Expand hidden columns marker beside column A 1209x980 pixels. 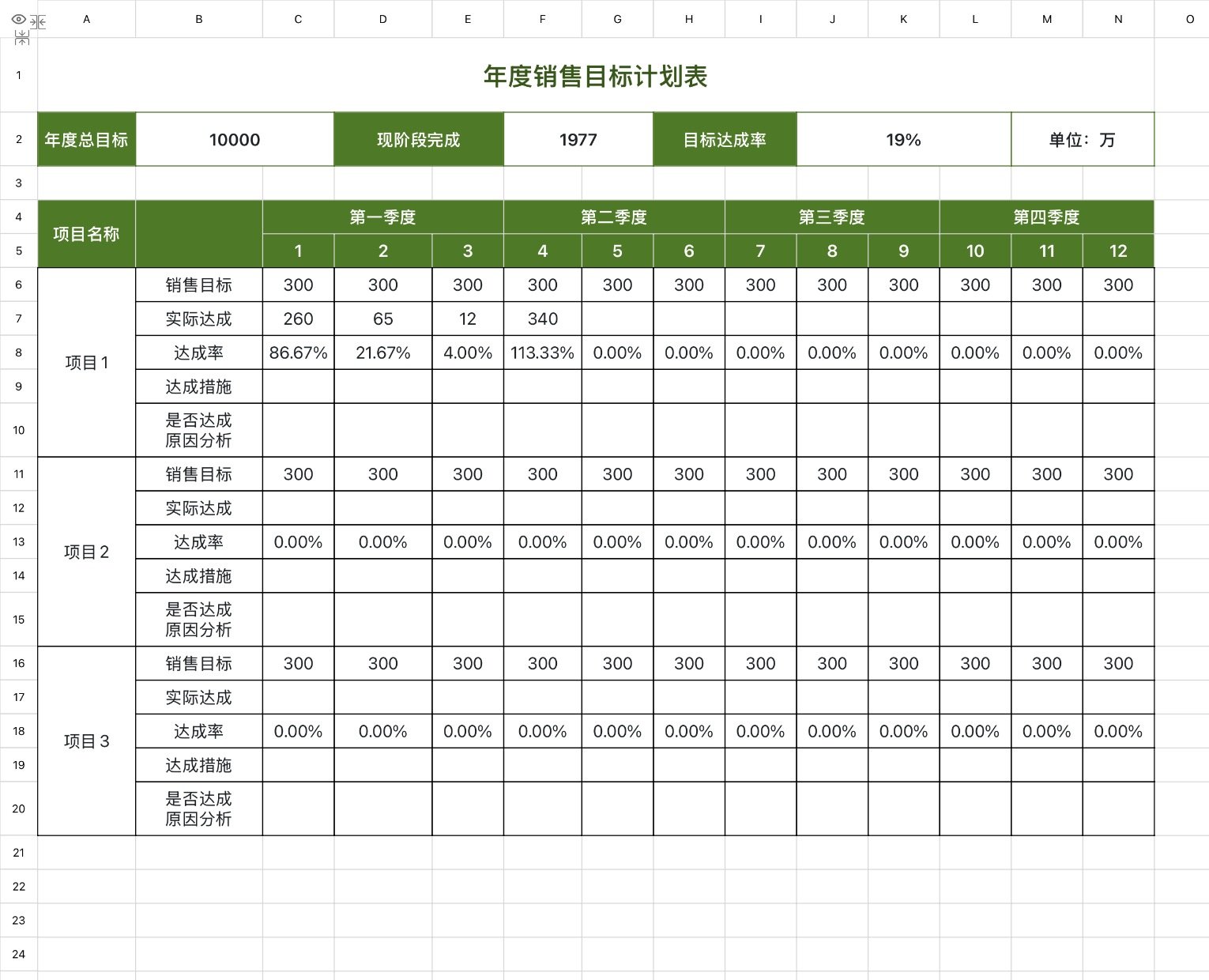[38, 21]
